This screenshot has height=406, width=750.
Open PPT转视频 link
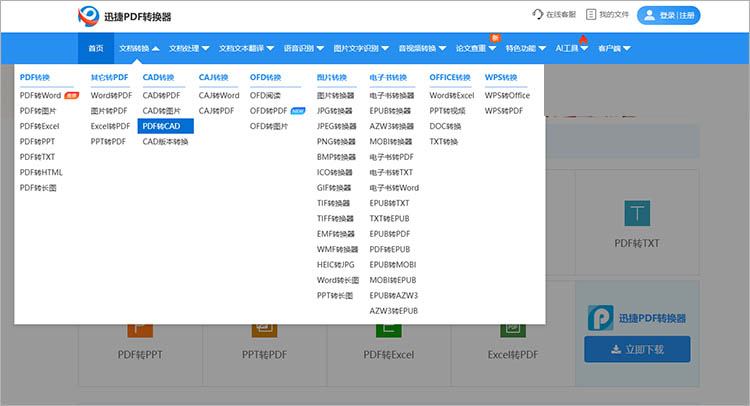pyautogui.click(x=447, y=110)
